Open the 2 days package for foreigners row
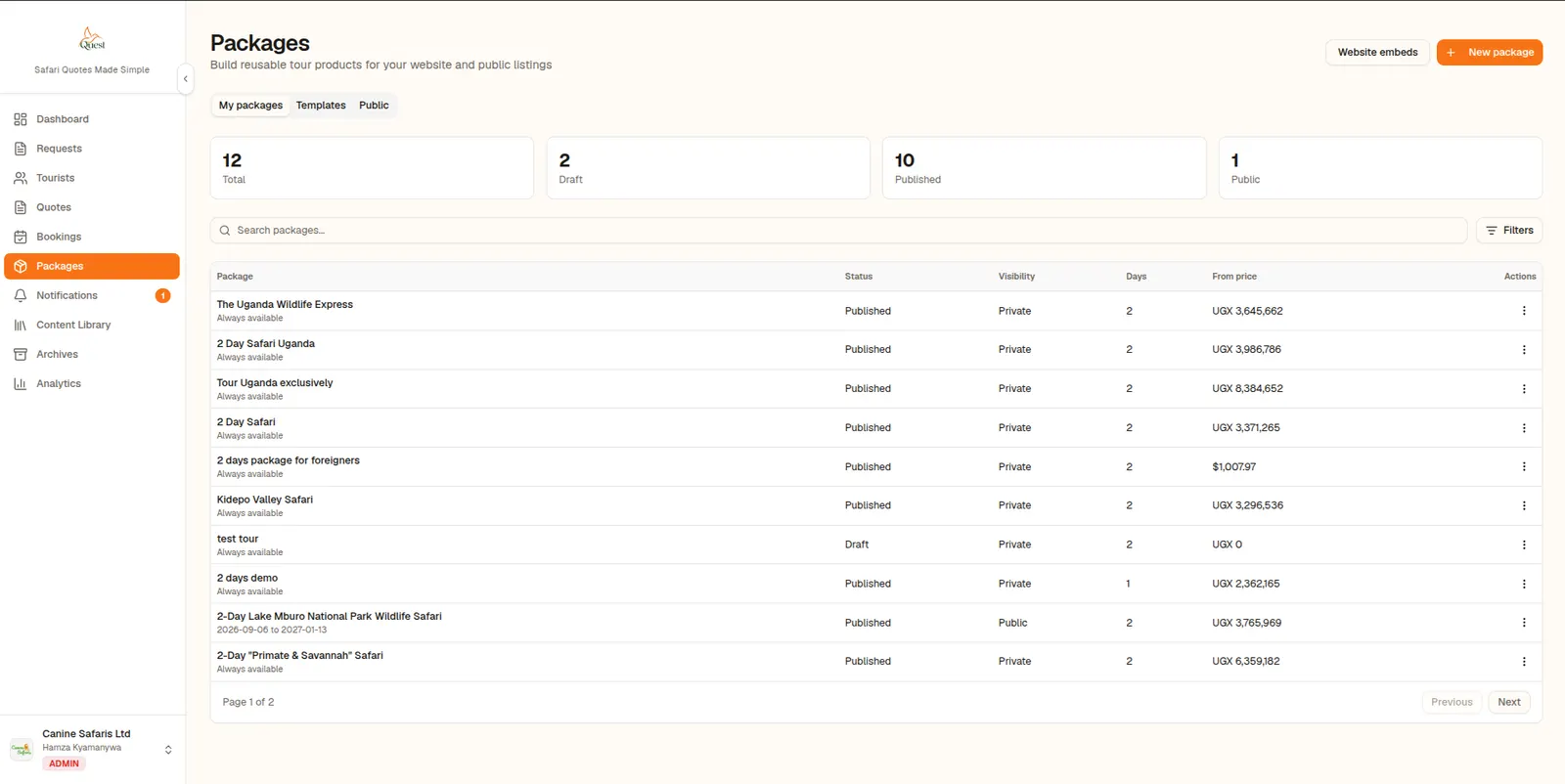 pos(875,466)
